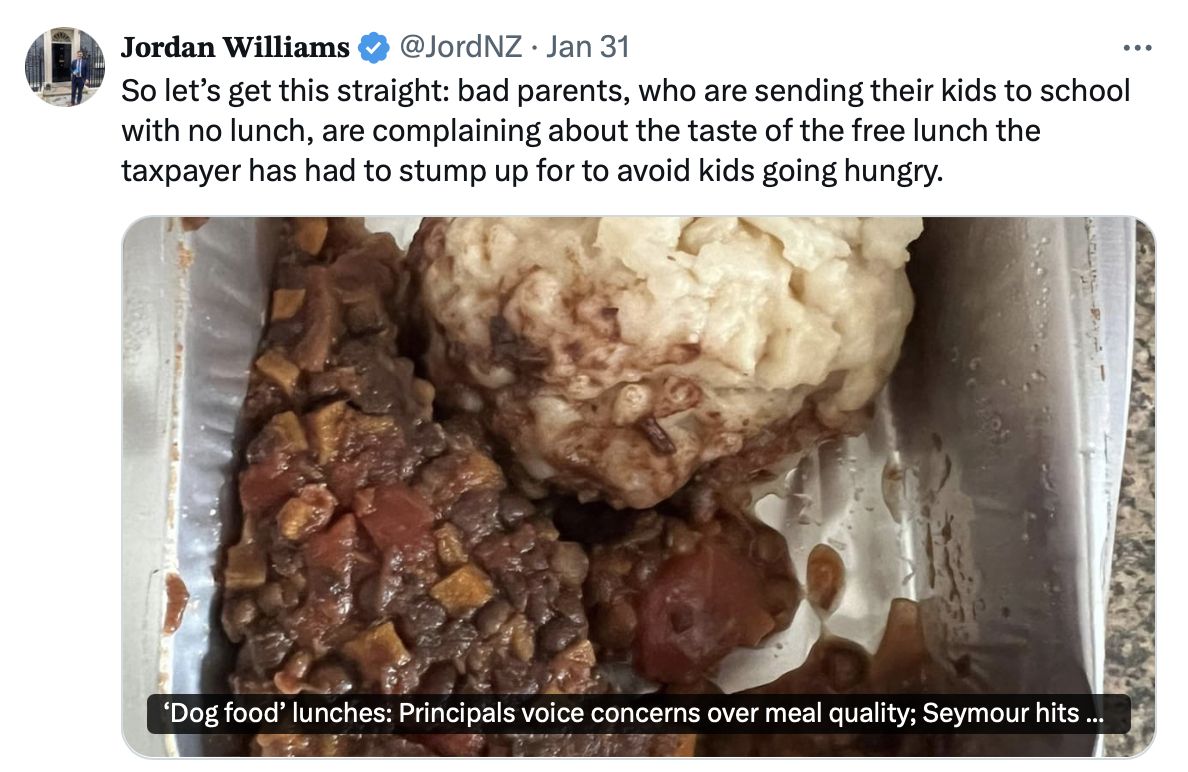Click the Jordan Williams display name
Viewport: 1188px width, 772px height.
coord(235,47)
